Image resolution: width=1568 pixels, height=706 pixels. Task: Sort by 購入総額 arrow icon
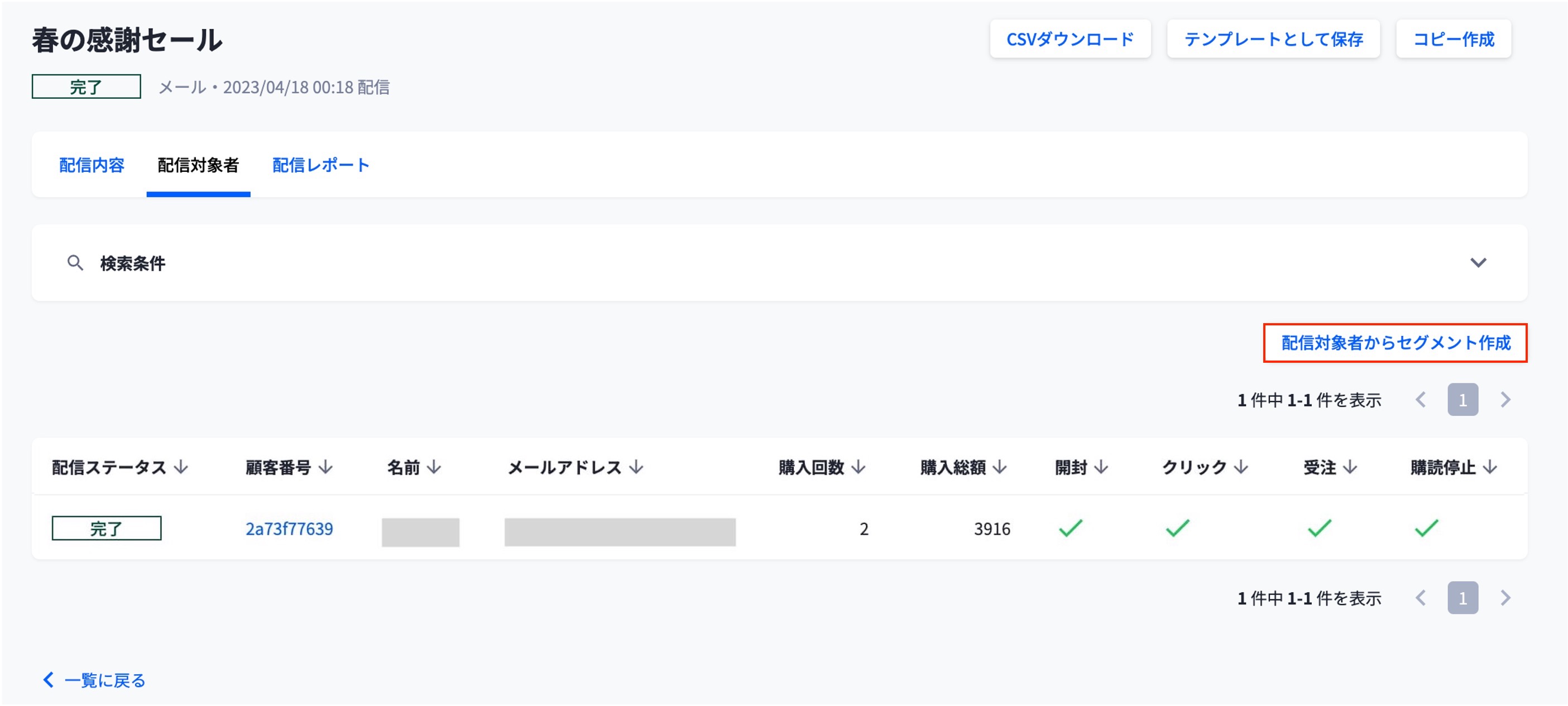click(1000, 467)
